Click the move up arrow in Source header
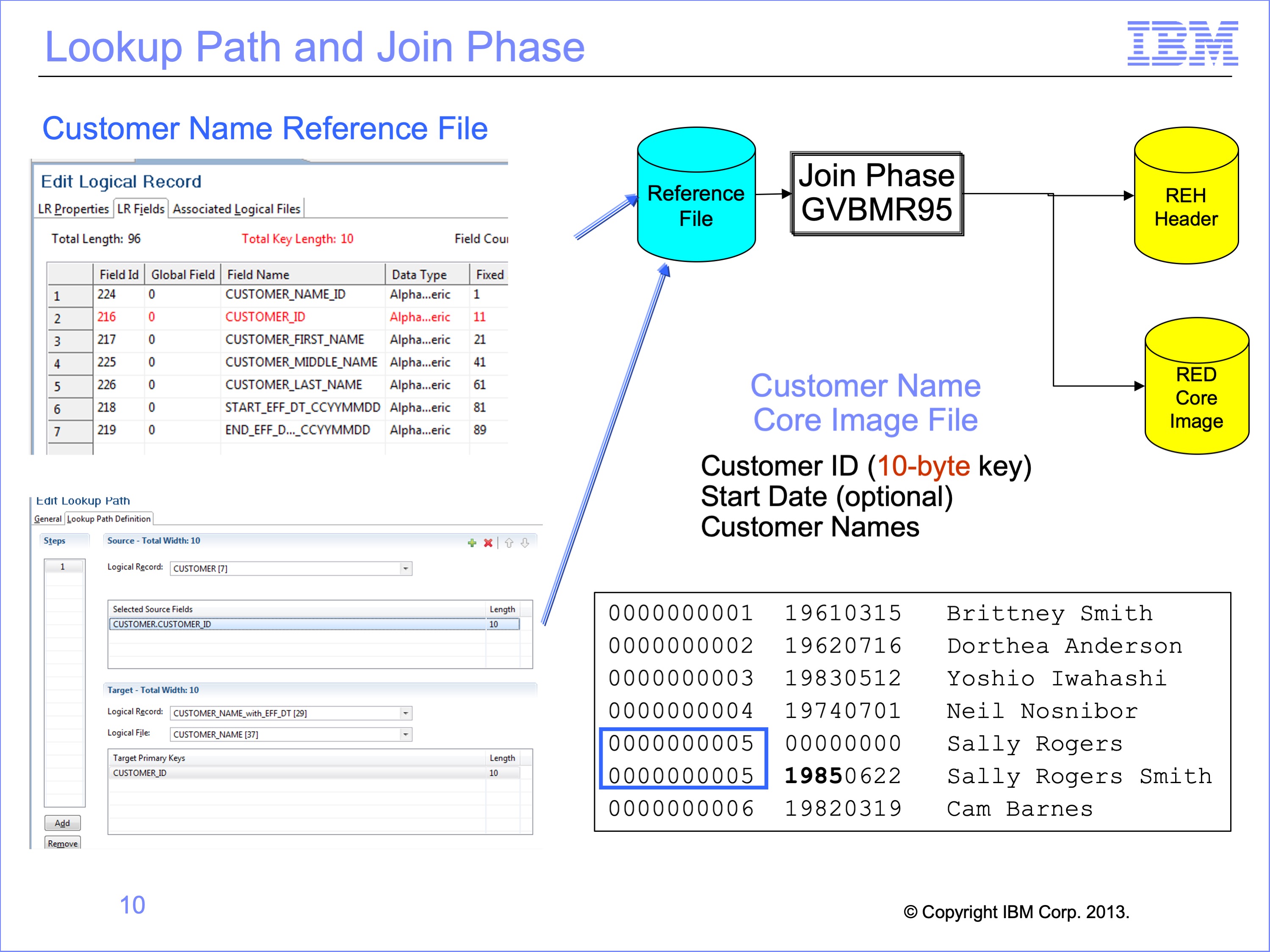Image resolution: width=1270 pixels, height=952 pixels. [509, 542]
